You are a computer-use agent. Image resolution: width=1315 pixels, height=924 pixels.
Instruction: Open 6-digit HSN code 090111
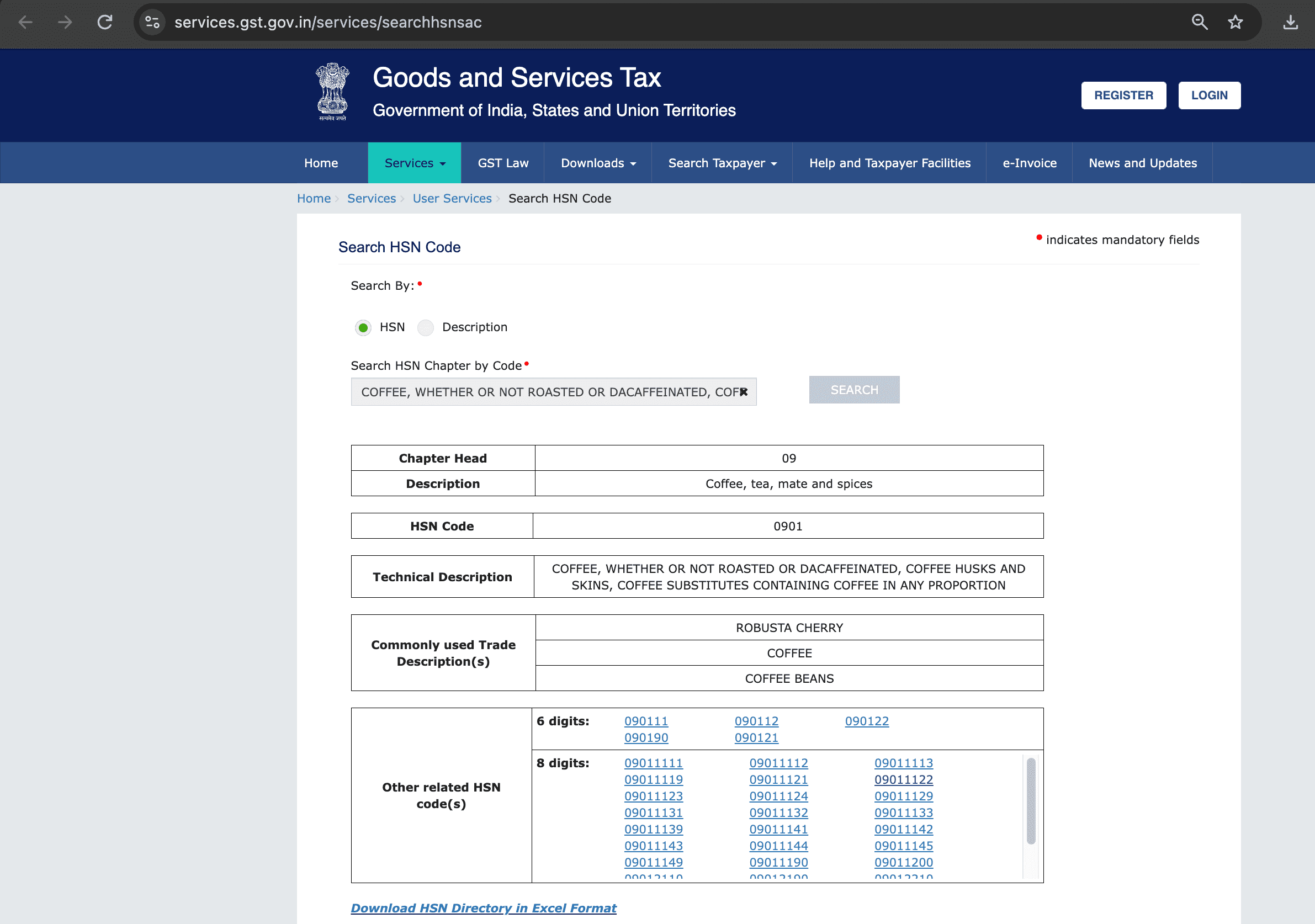(646, 721)
